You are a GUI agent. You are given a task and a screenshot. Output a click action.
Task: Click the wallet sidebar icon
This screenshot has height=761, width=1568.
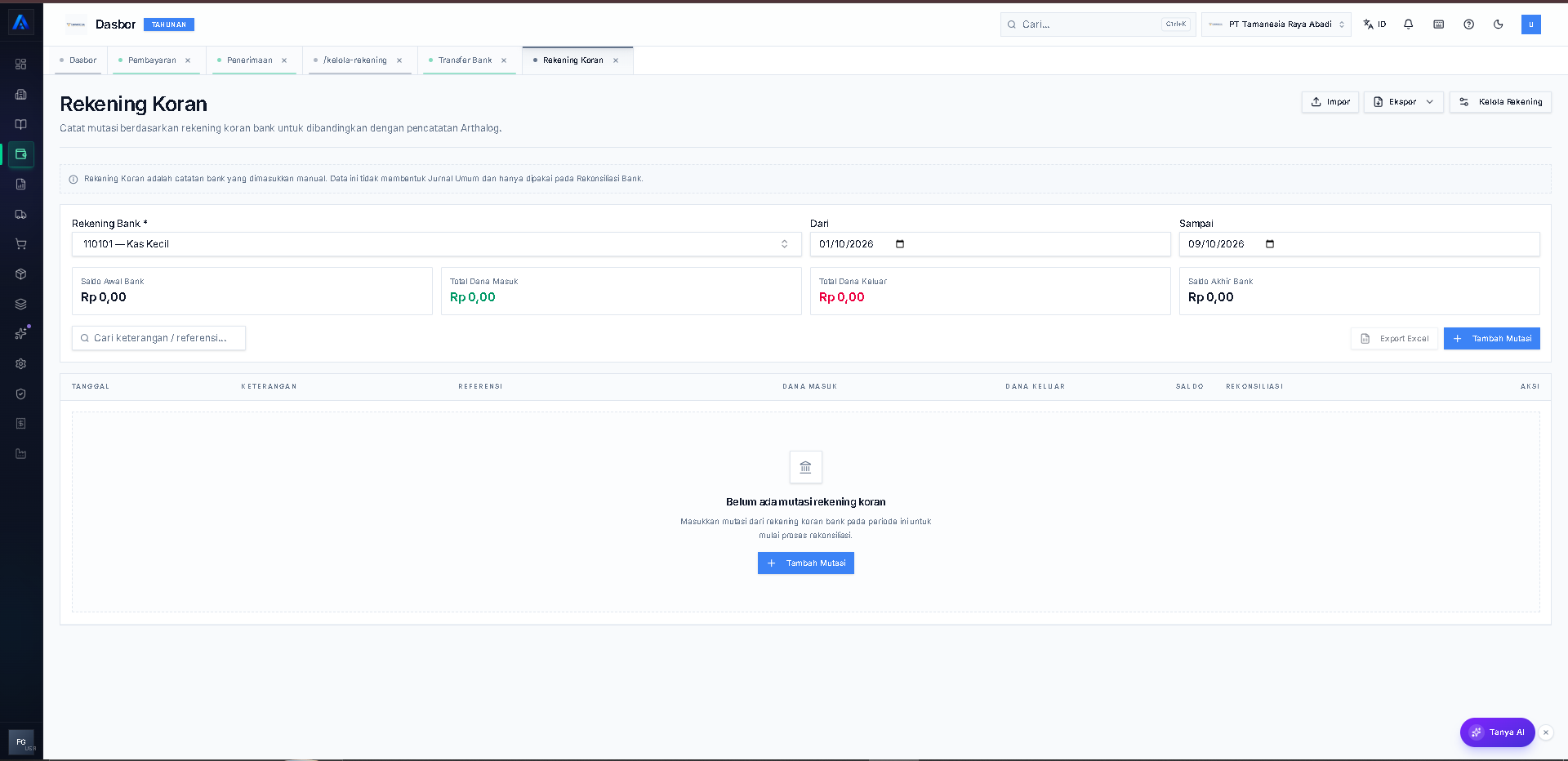tap(21, 154)
